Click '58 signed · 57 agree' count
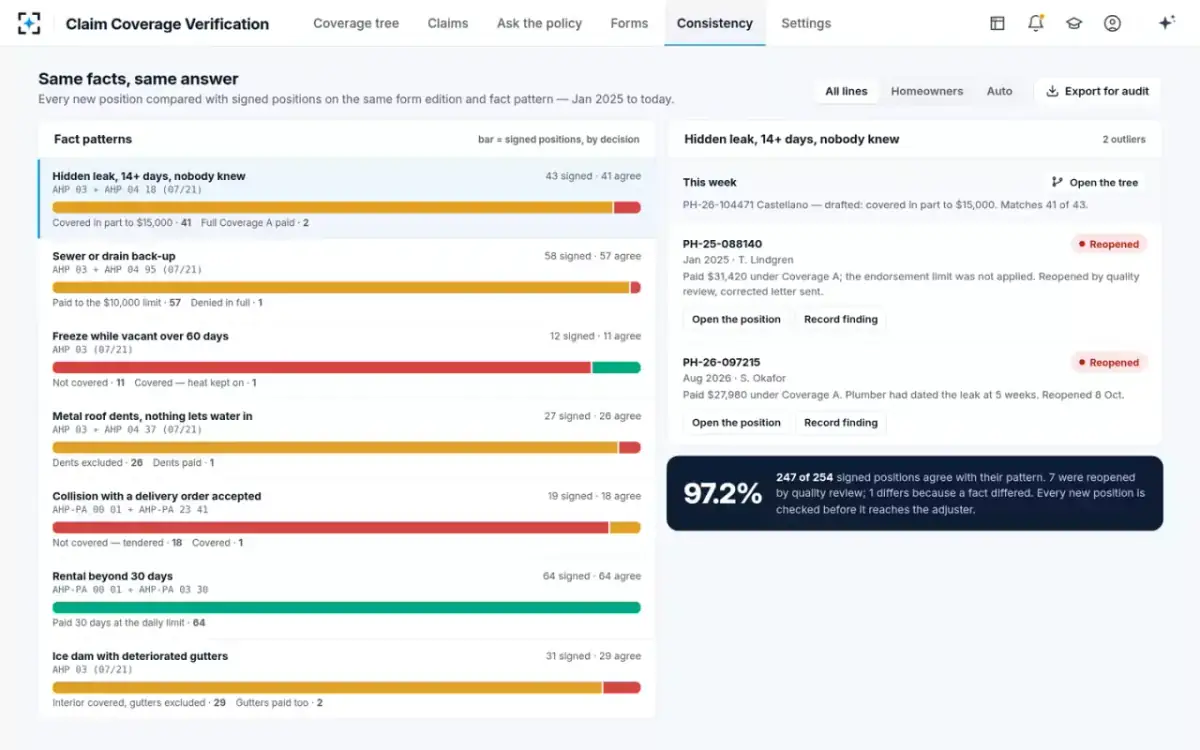Image resolution: width=1200 pixels, height=750 pixels. 593,256
